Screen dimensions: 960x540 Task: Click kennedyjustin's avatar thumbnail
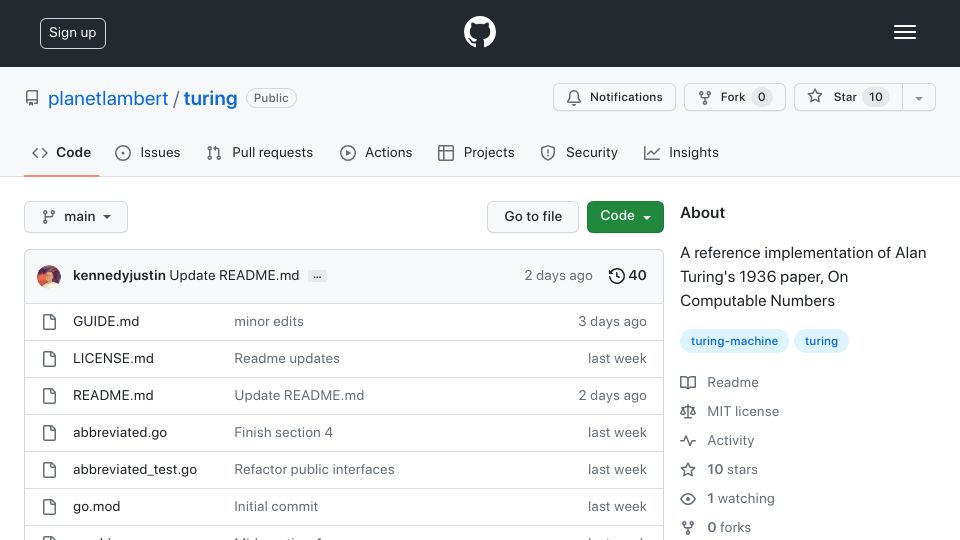(x=49, y=276)
